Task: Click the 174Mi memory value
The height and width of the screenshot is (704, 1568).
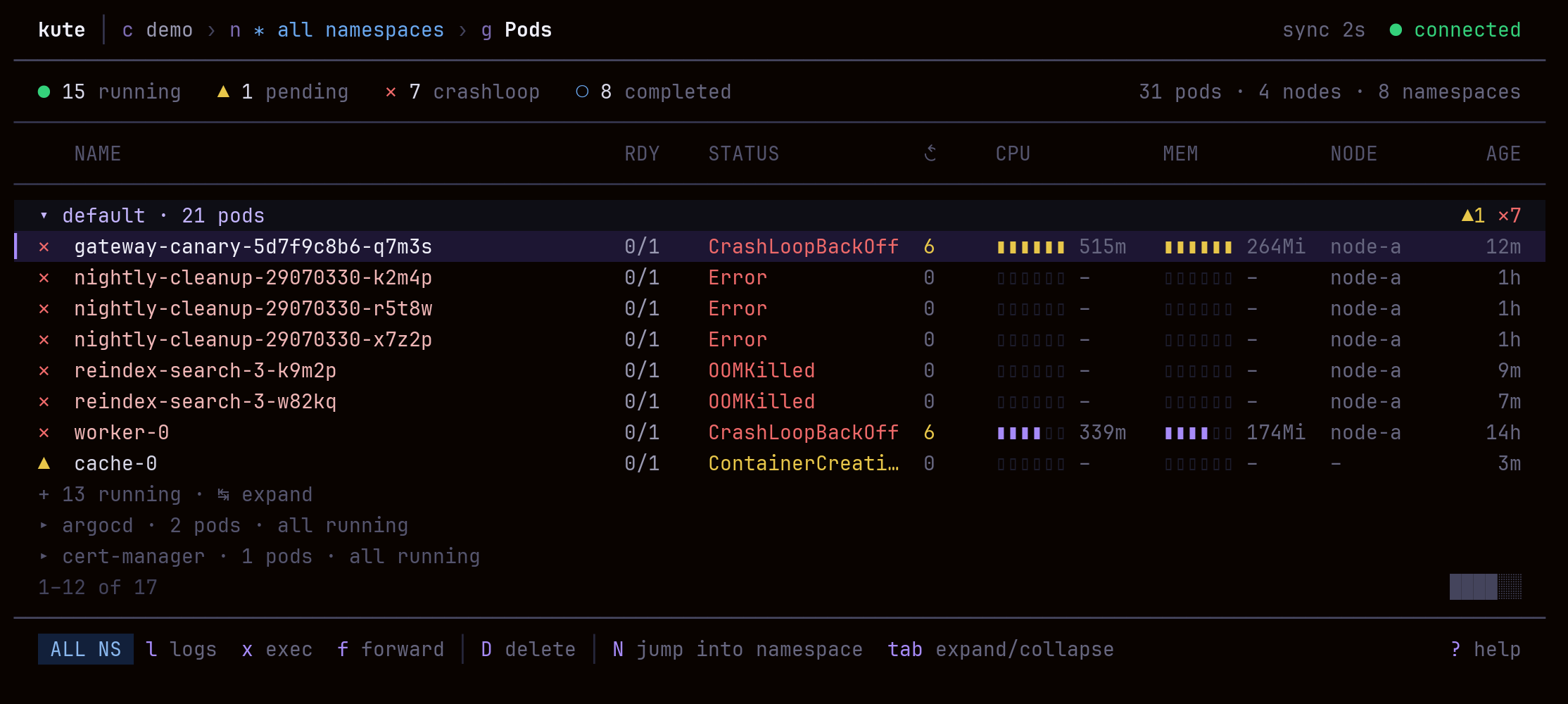Action: [x=1276, y=433]
